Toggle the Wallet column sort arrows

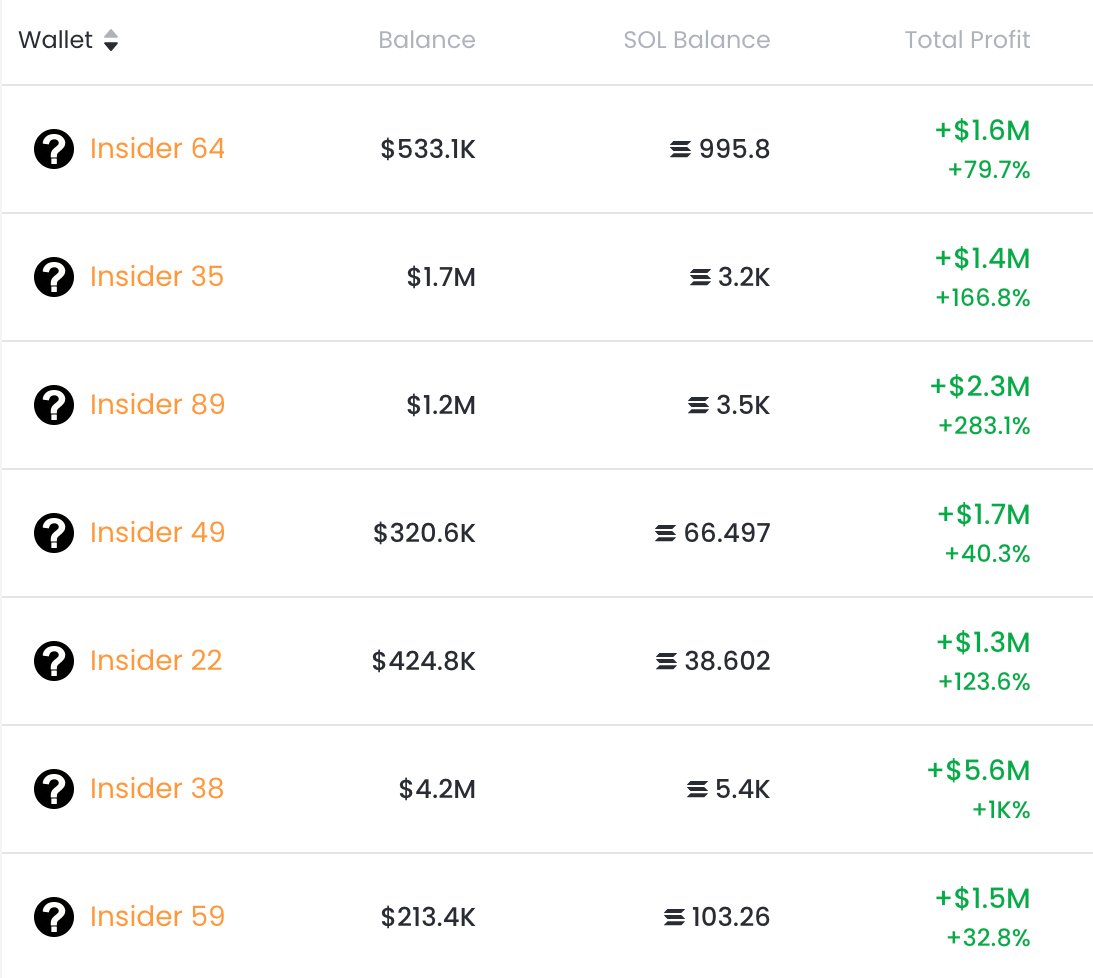[x=111, y=40]
